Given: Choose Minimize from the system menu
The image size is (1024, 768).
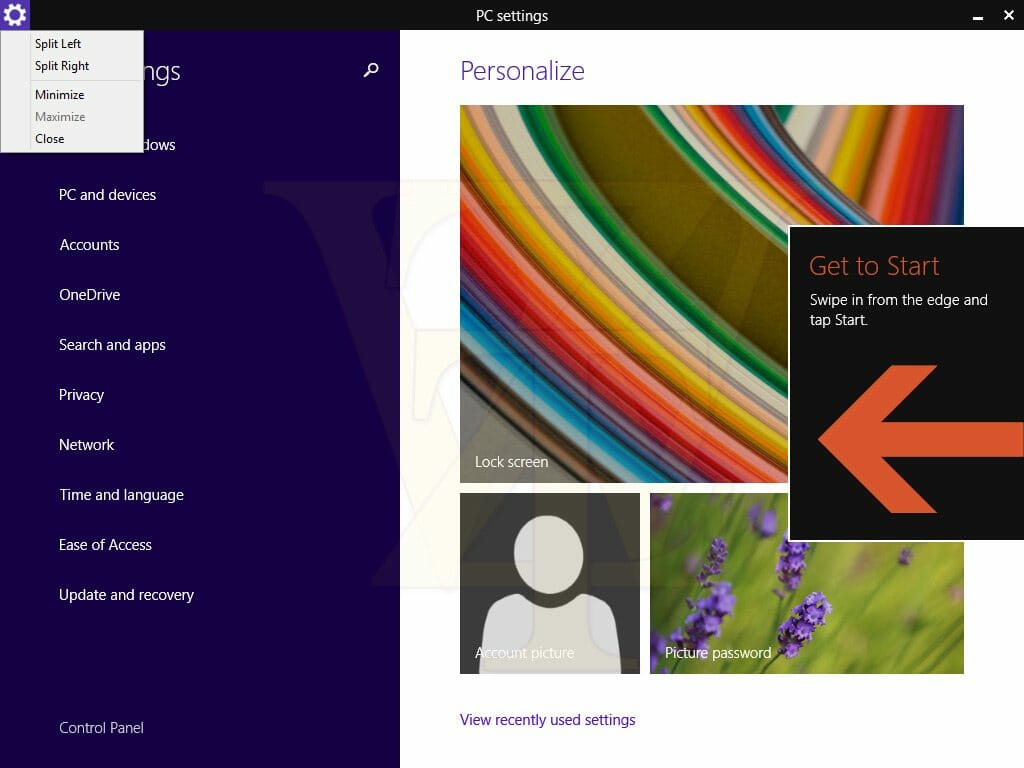Looking at the screenshot, I should 59,94.
